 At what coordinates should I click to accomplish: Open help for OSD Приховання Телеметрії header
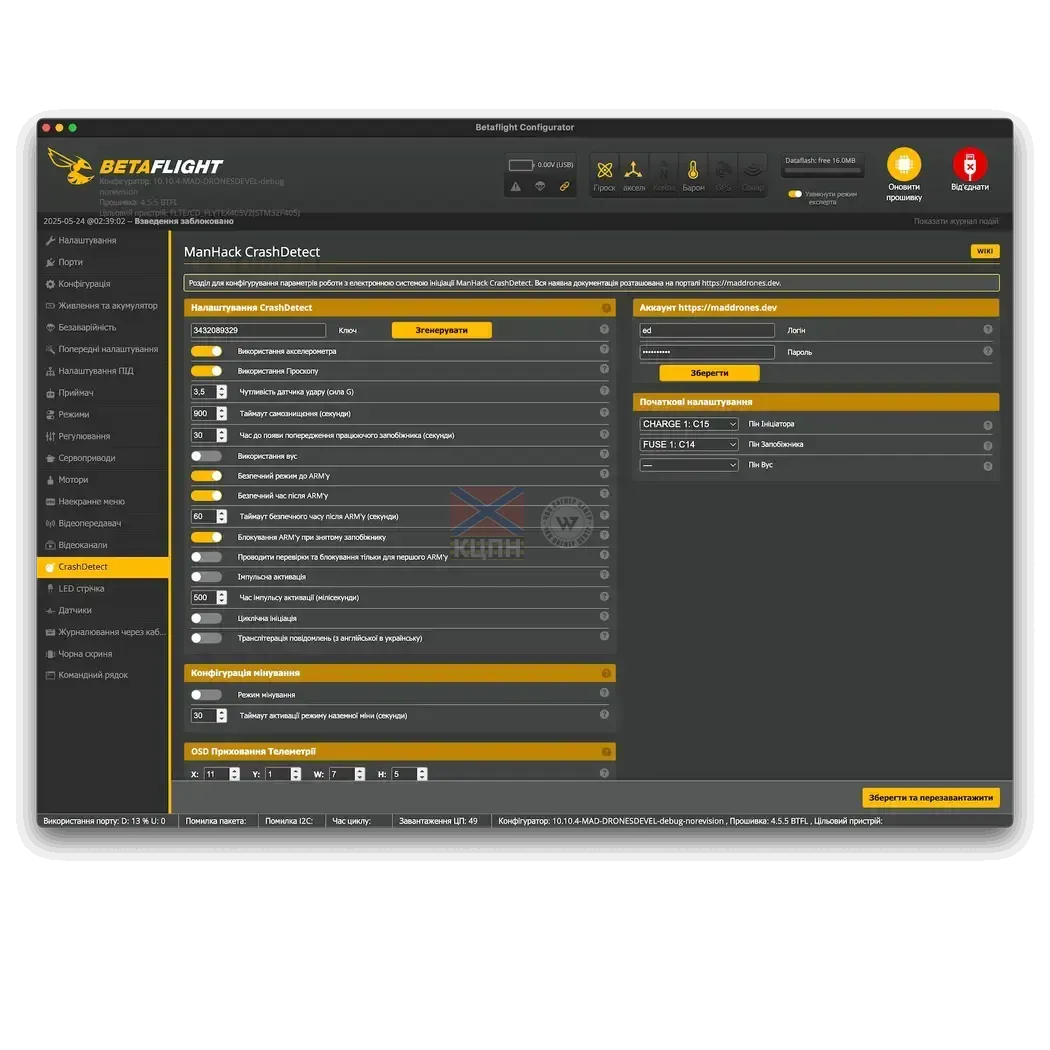tap(606, 752)
